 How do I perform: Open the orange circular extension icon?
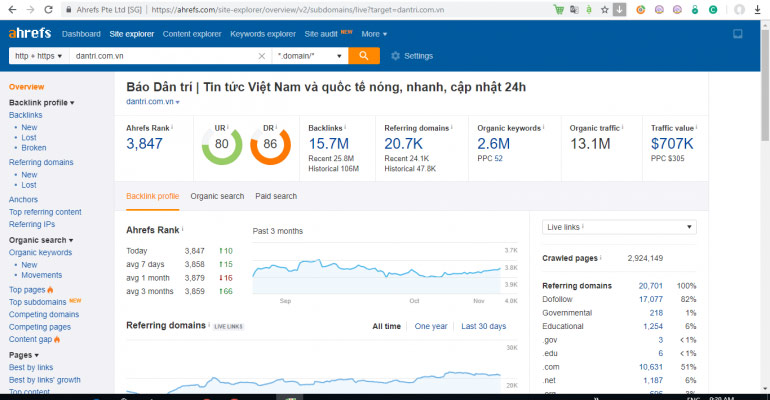640,10
